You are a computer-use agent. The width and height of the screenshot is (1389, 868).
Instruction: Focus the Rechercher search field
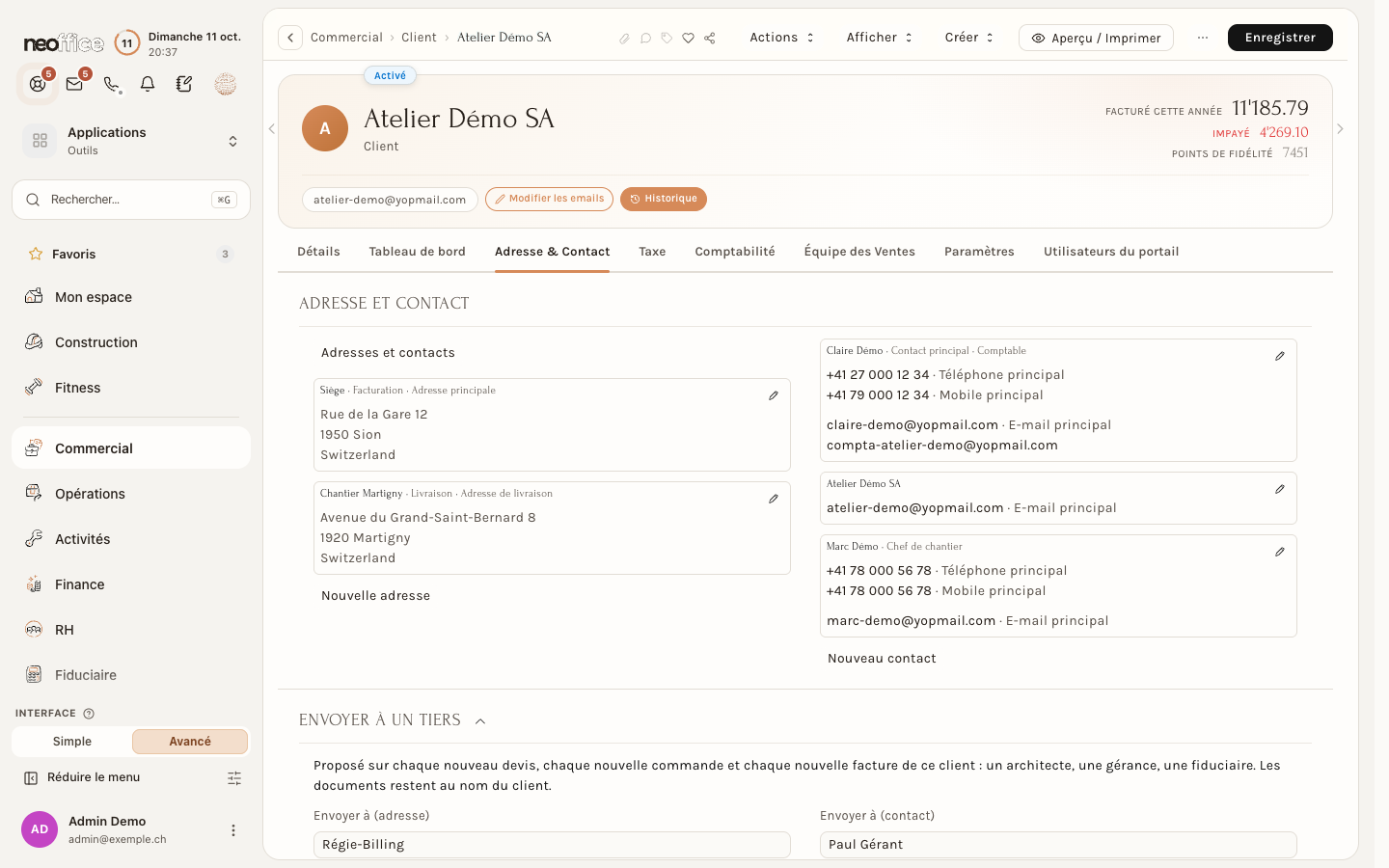click(131, 200)
